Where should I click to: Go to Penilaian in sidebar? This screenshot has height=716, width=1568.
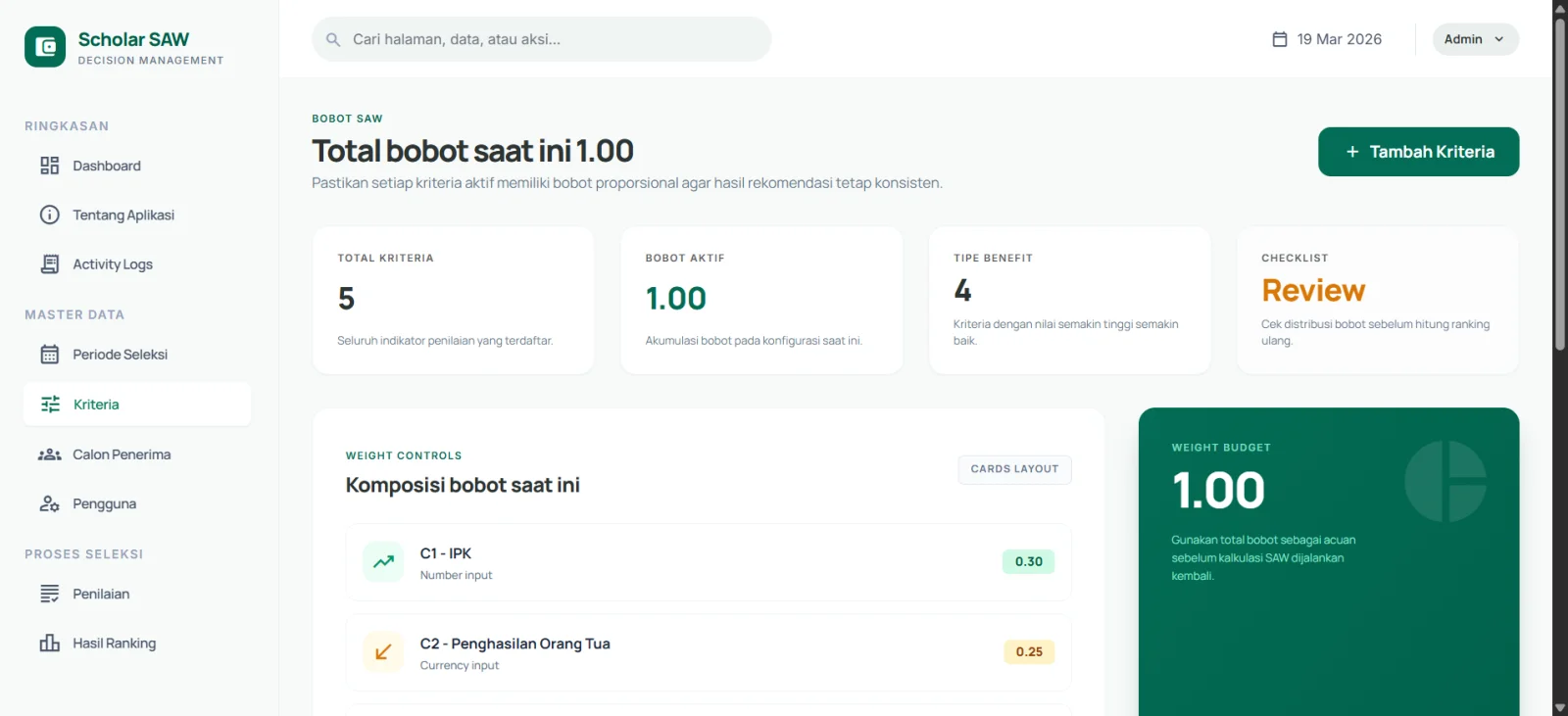pos(100,594)
